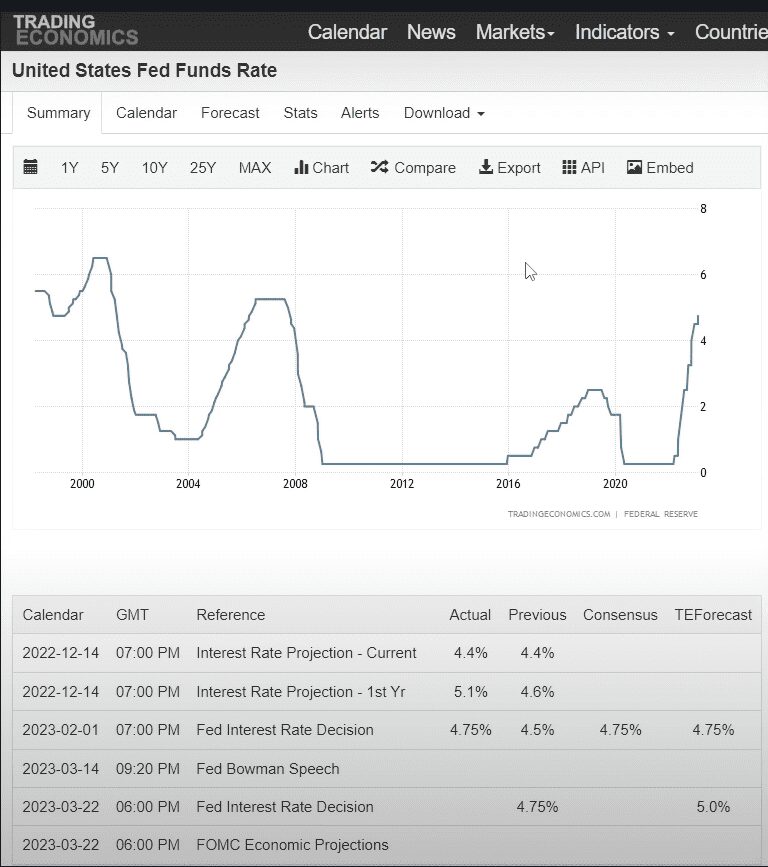This screenshot has width=768, height=867.
Task: Click the Alerts tab
Action: tap(360, 113)
